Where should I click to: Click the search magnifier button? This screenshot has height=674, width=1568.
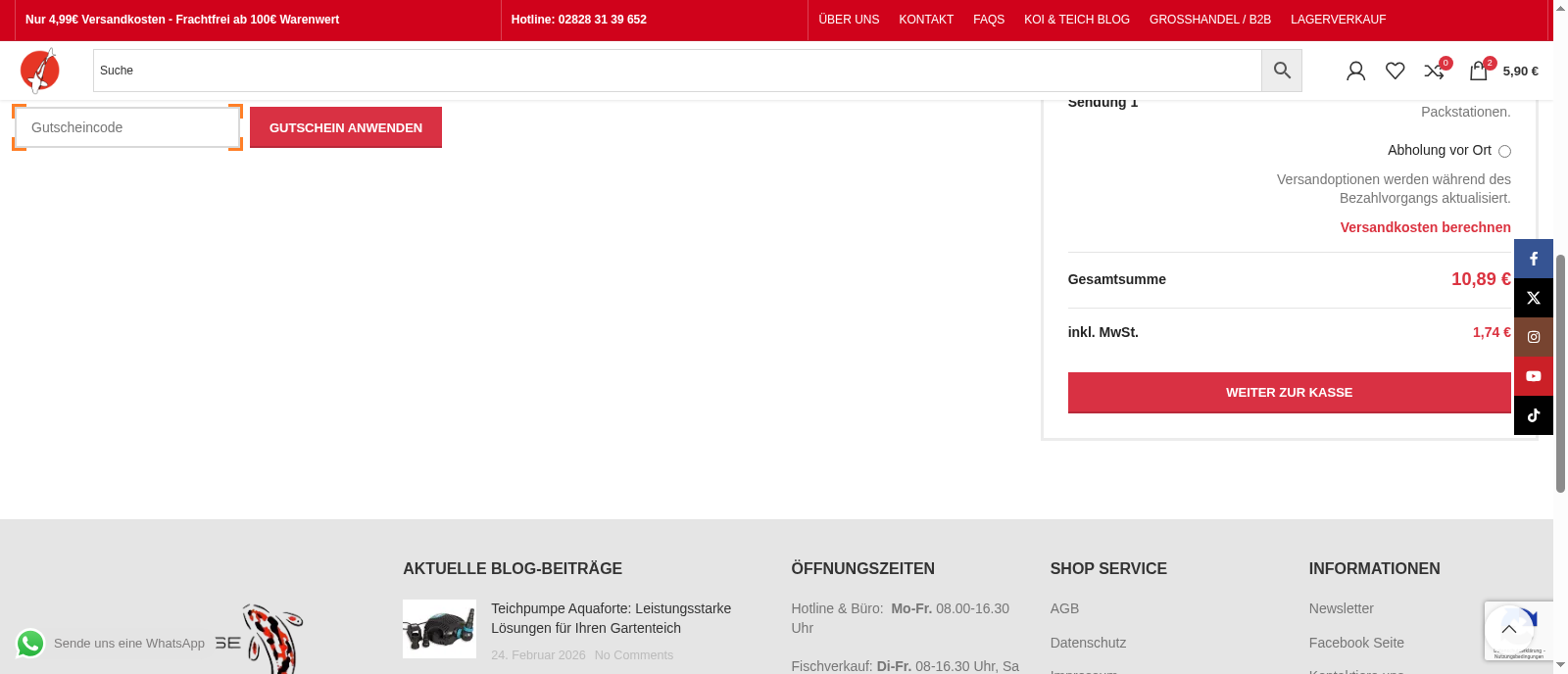[1281, 71]
